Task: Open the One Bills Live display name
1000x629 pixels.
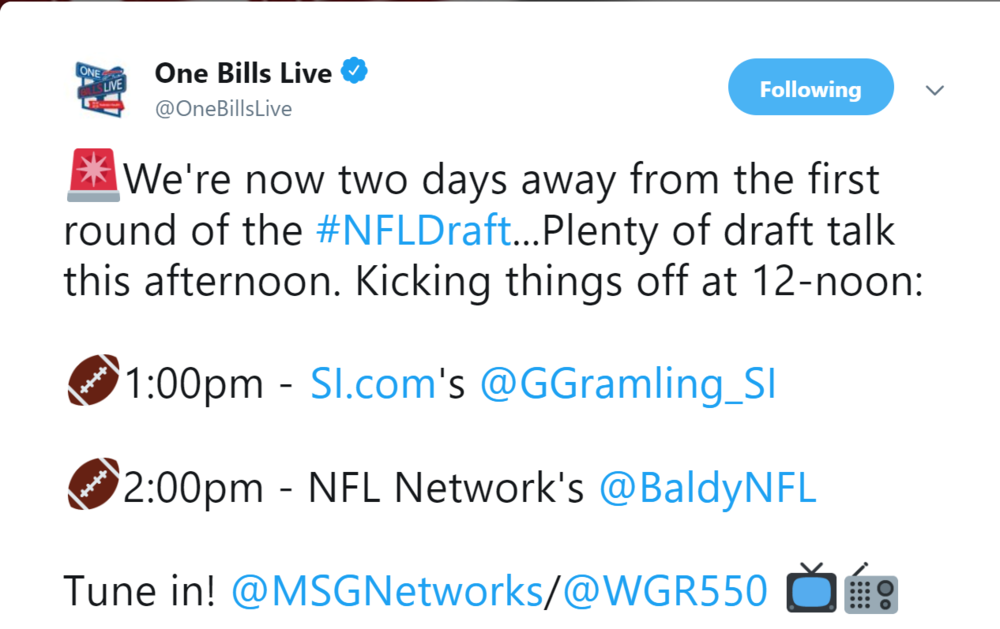Action: (243, 73)
